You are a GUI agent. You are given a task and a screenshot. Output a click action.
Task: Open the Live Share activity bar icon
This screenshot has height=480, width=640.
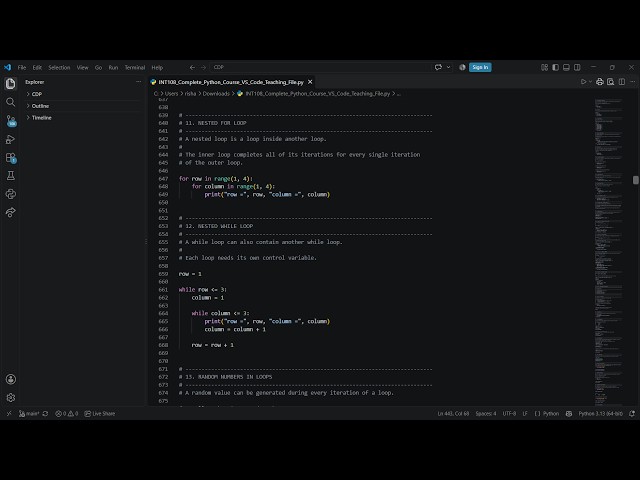(11, 212)
